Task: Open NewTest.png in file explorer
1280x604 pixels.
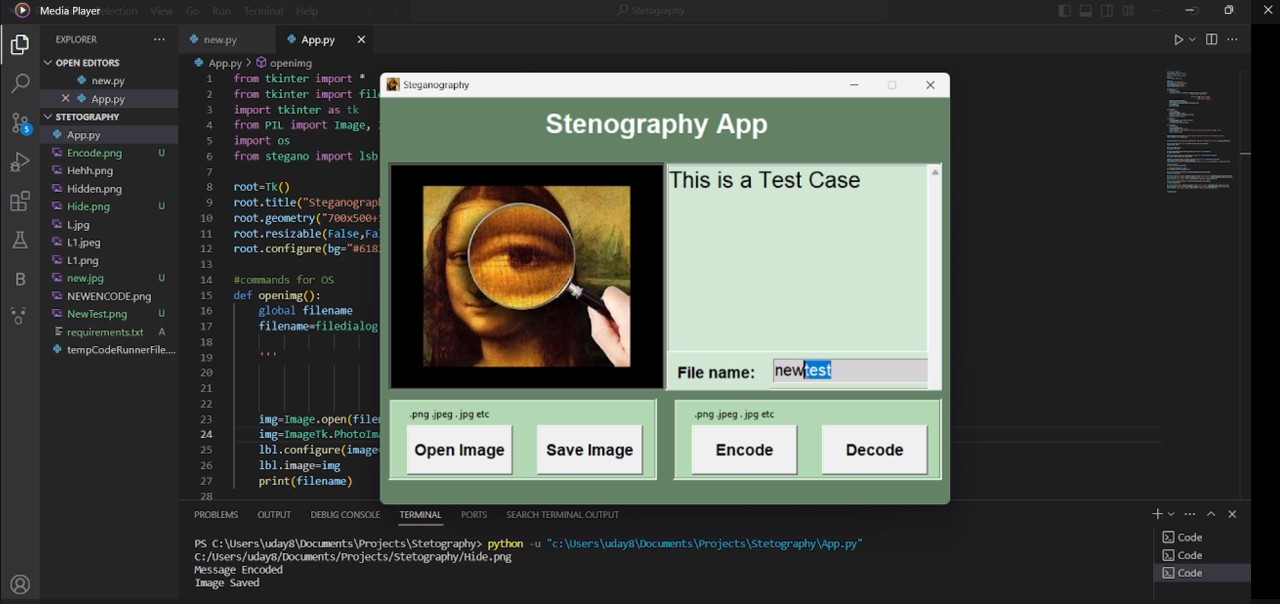Action: (109, 315)
